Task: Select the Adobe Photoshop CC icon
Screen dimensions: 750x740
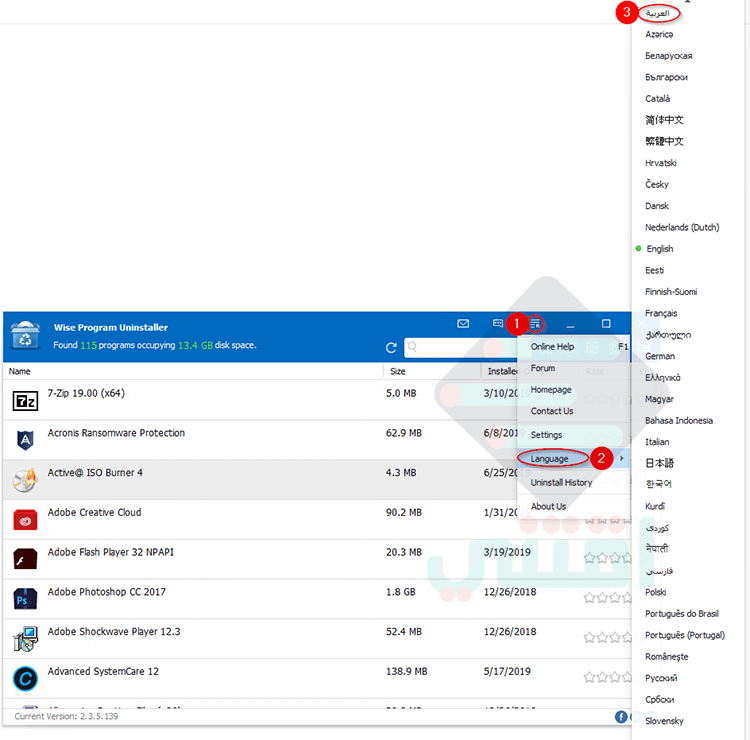Action: coord(25,599)
